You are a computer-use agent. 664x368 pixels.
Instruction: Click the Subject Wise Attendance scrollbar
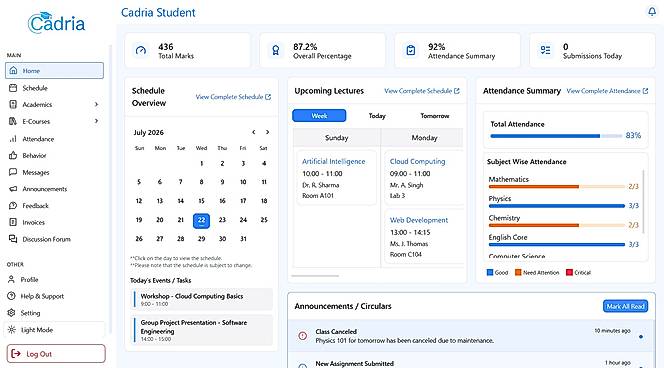coord(644,202)
